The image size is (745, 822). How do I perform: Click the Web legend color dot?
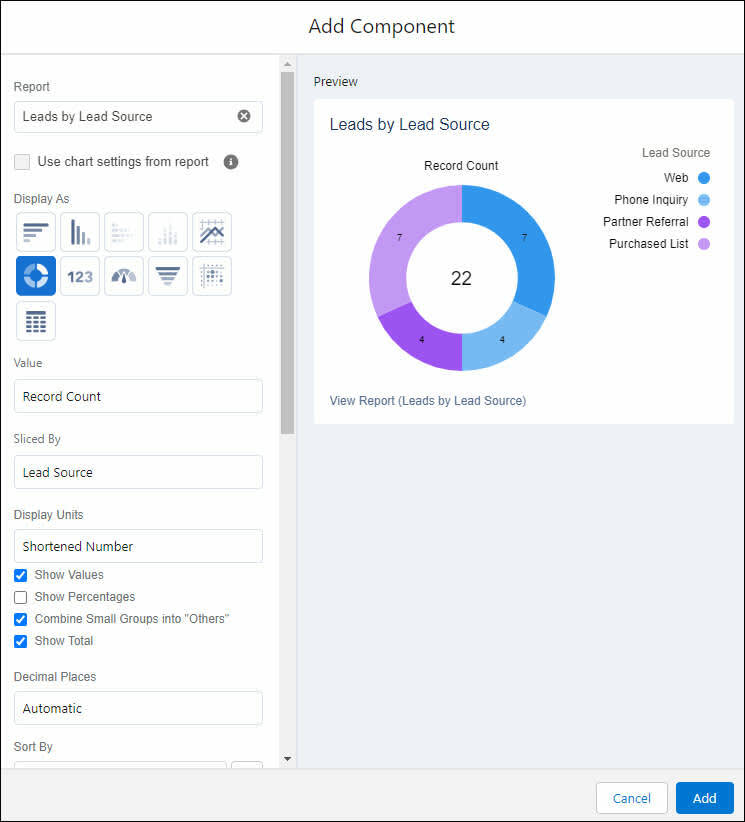[704, 178]
